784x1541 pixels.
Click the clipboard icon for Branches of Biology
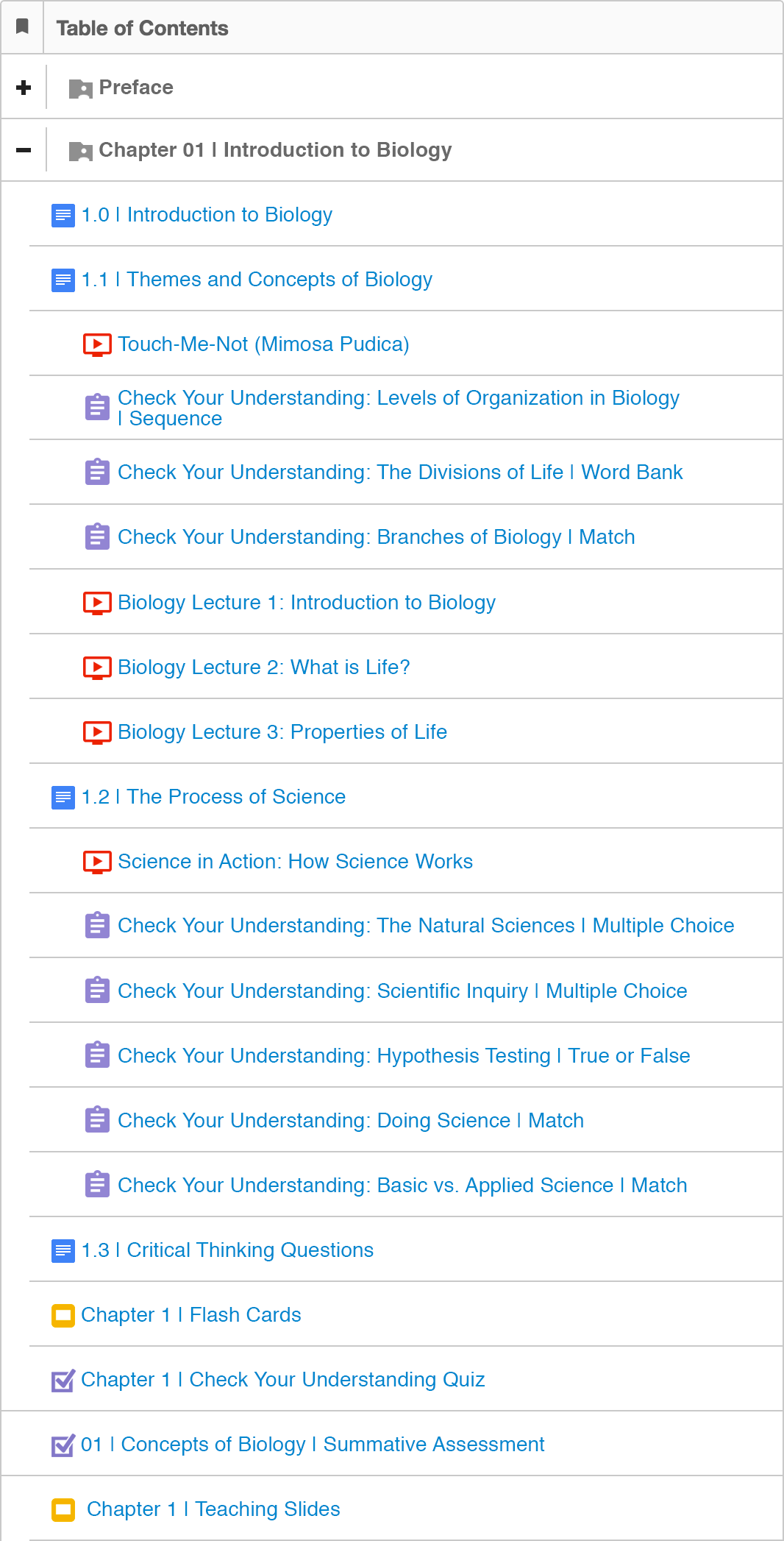[x=97, y=537]
